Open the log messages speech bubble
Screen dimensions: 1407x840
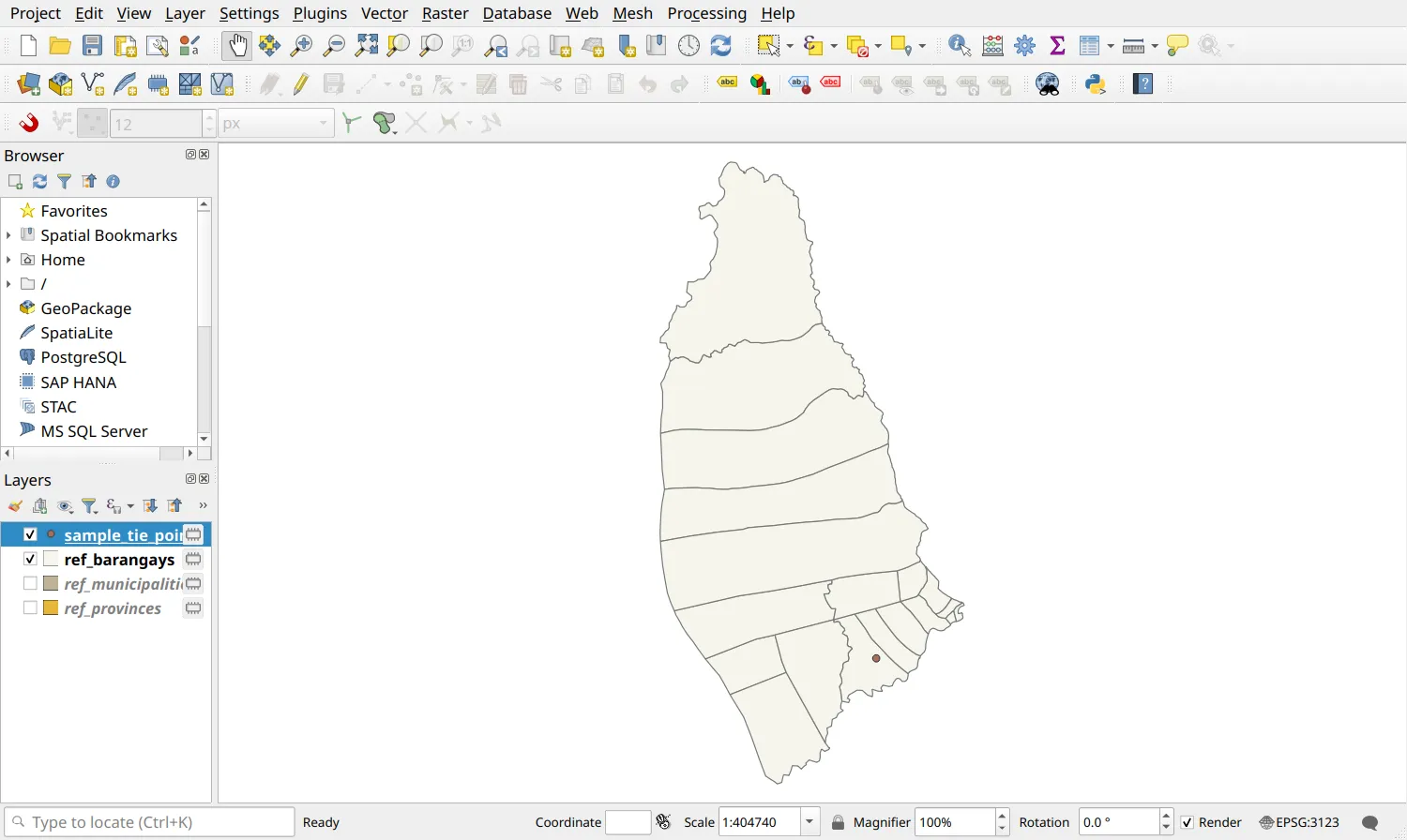pyautogui.click(x=1369, y=822)
